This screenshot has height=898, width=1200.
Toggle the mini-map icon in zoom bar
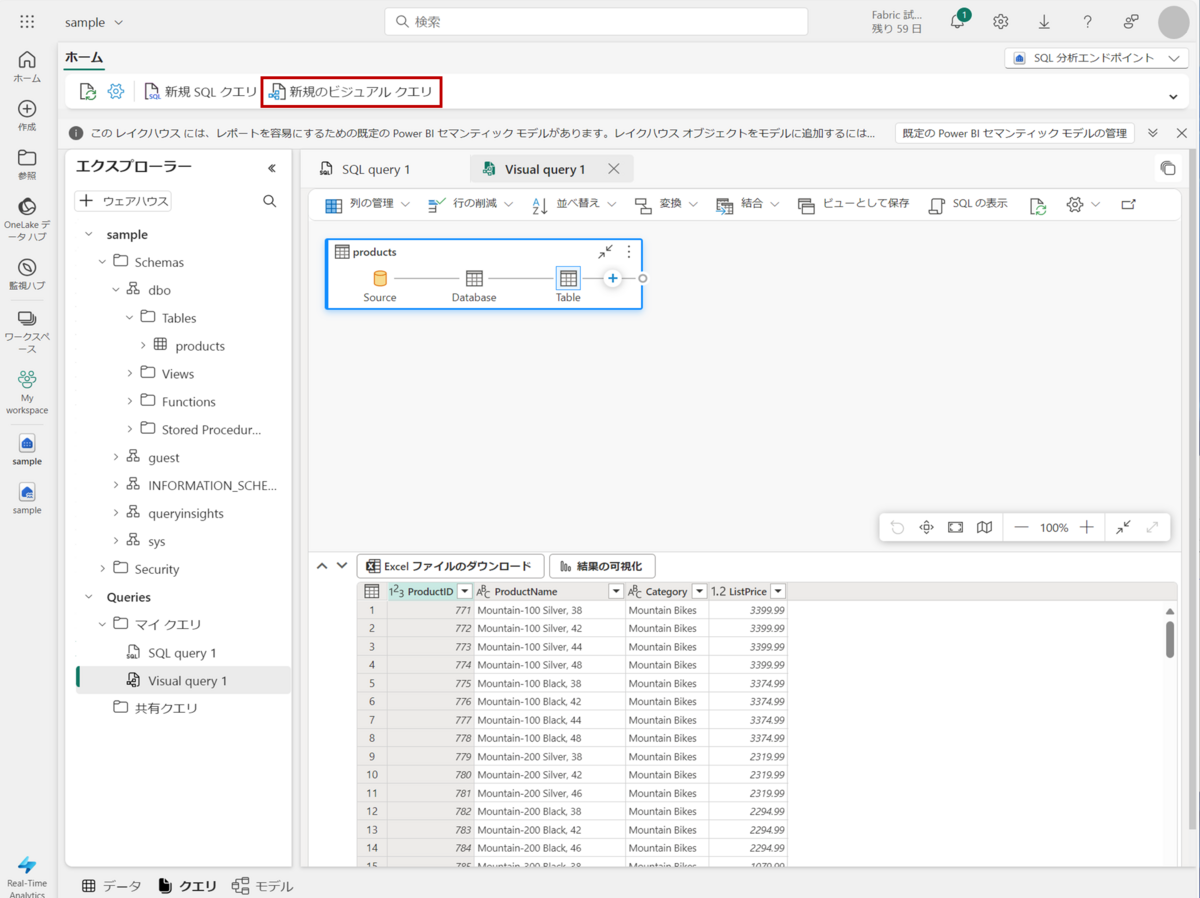[984, 527]
